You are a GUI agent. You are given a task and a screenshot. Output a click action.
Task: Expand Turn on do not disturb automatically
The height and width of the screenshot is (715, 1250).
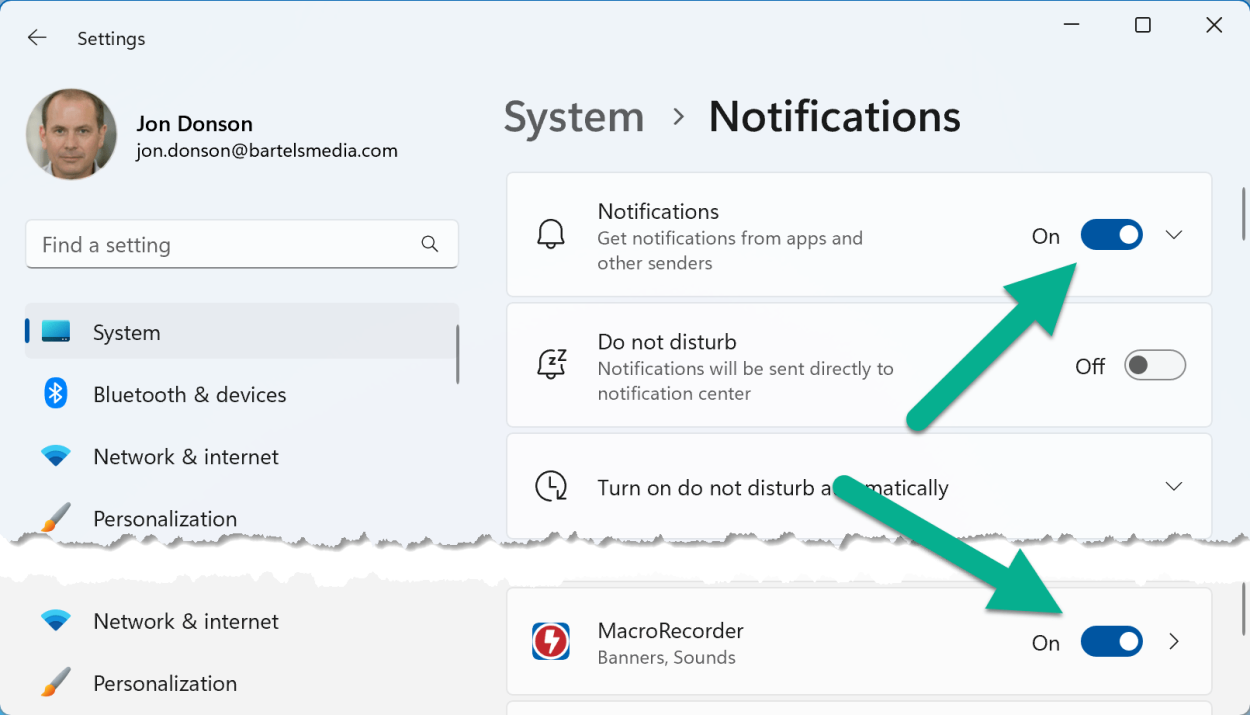pos(1174,487)
